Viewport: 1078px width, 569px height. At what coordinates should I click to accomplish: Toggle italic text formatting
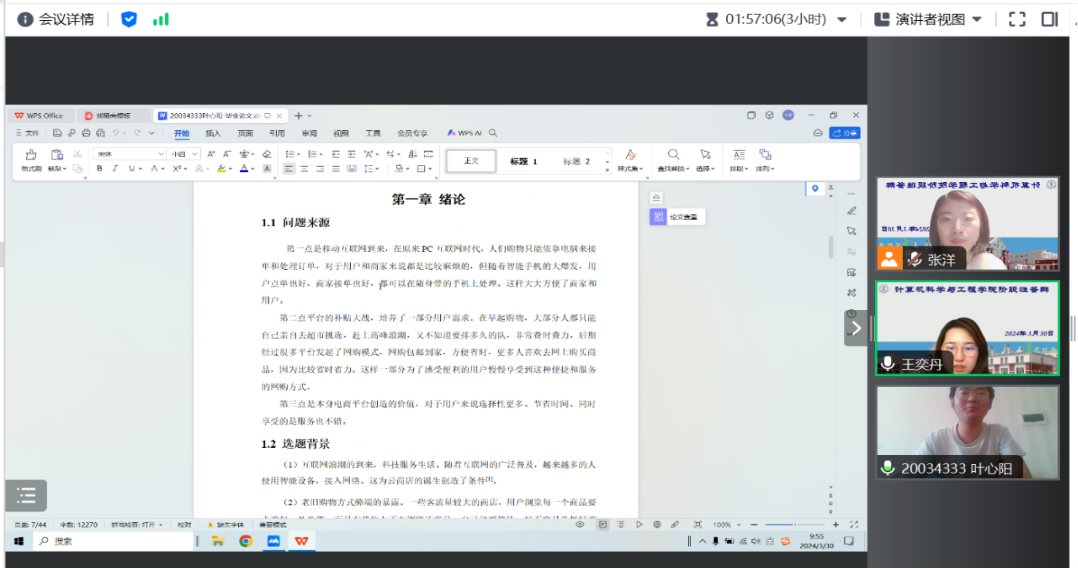(115, 169)
